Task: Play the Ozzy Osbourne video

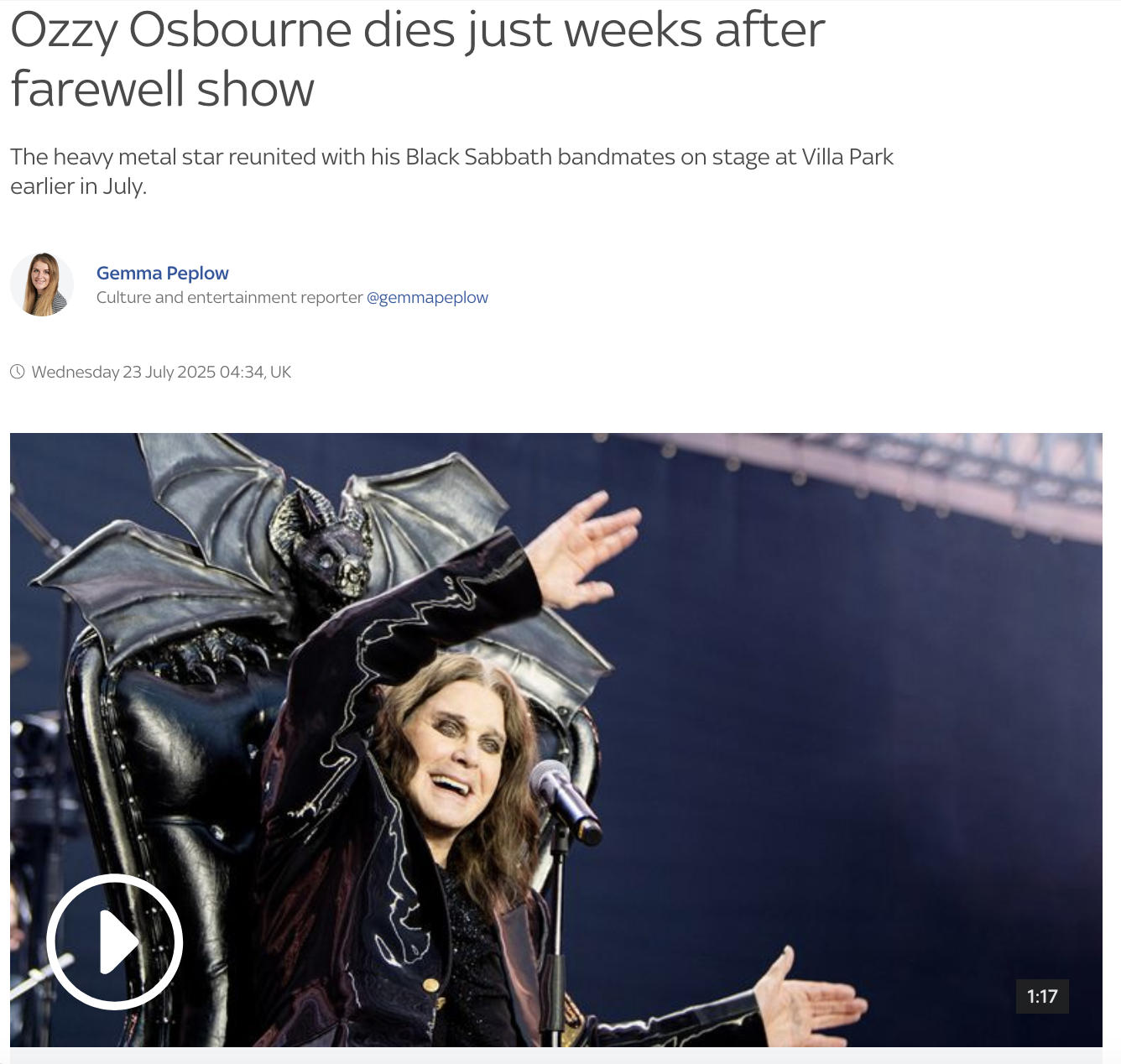Action: click(x=114, y=941)
